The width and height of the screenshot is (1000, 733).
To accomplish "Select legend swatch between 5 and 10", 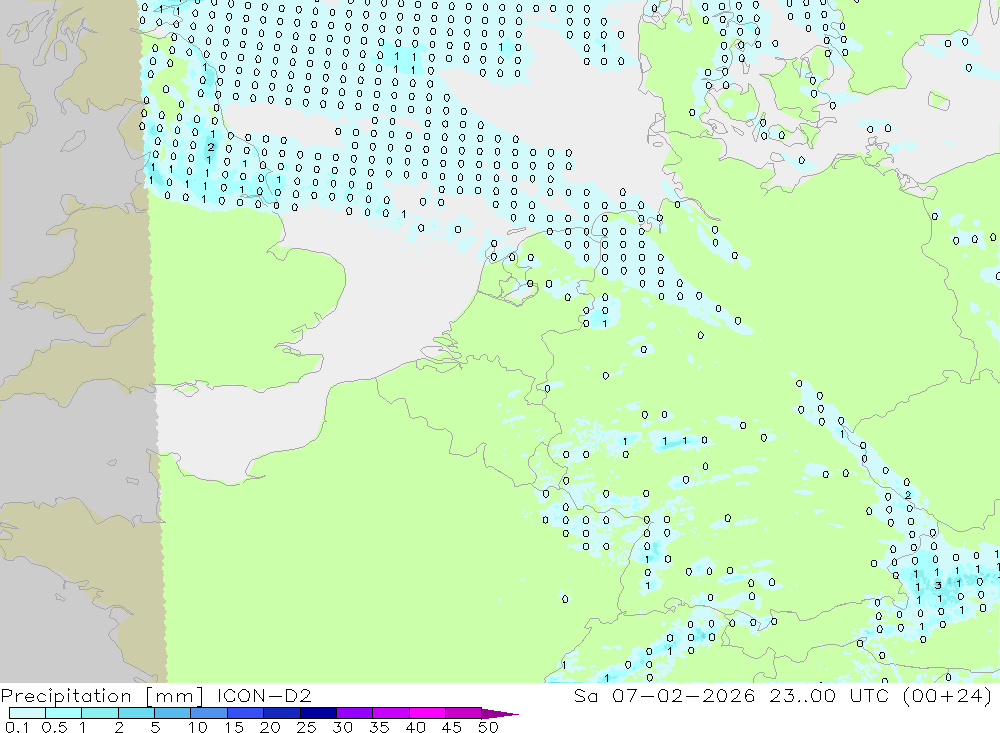I will [x=172, y=713].
